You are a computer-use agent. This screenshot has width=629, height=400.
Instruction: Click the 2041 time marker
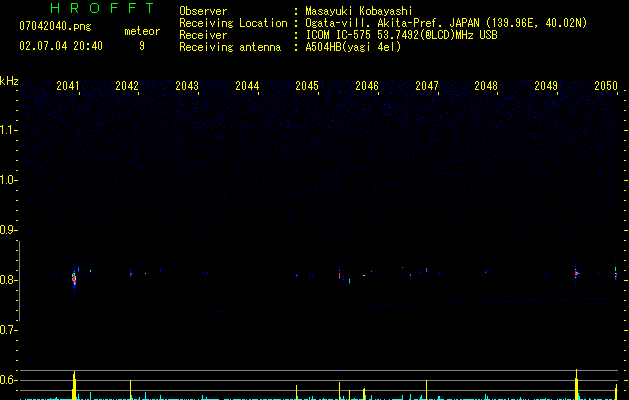(67, 86)
